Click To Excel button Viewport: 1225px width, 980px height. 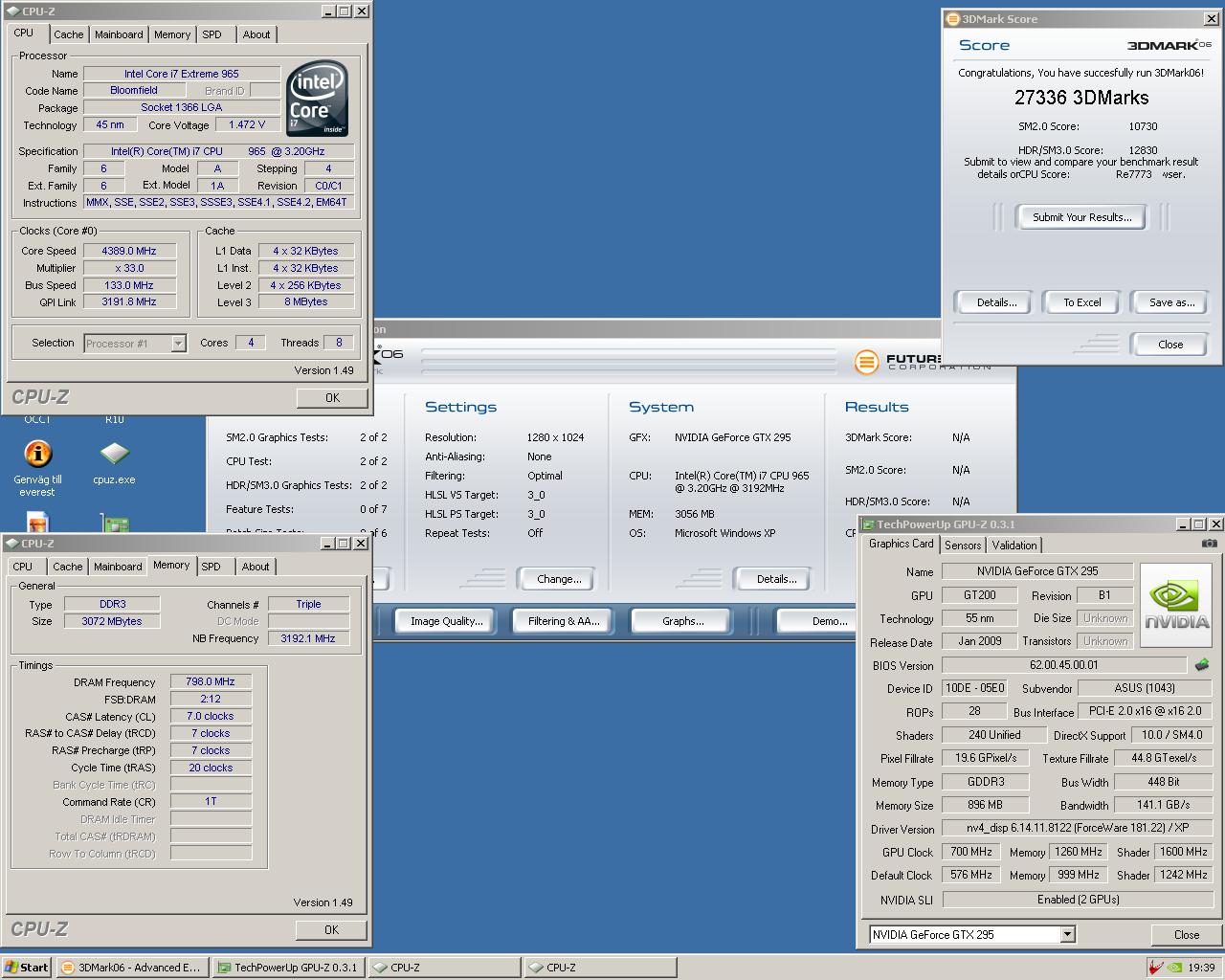1082,302
